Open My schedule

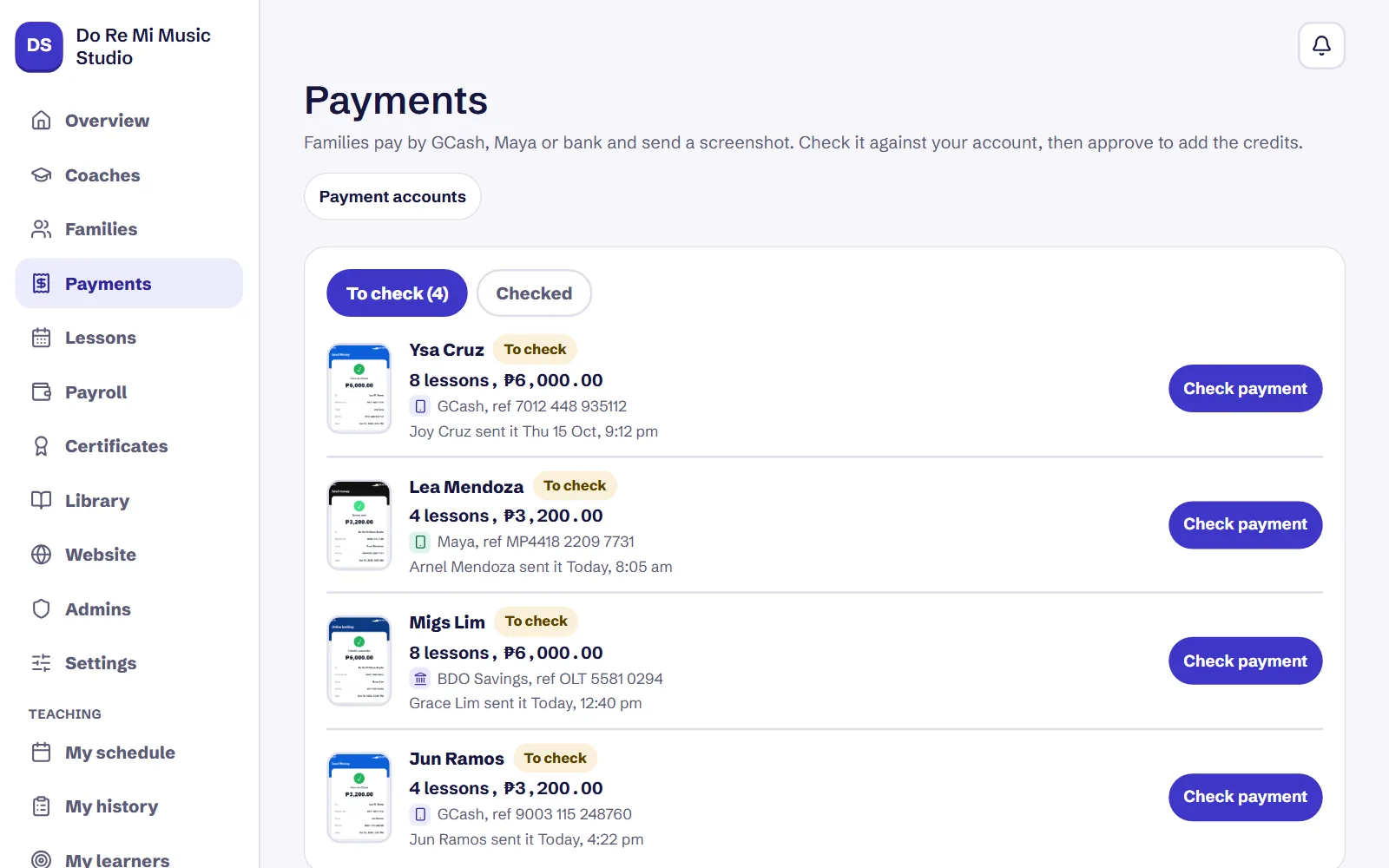129,753
